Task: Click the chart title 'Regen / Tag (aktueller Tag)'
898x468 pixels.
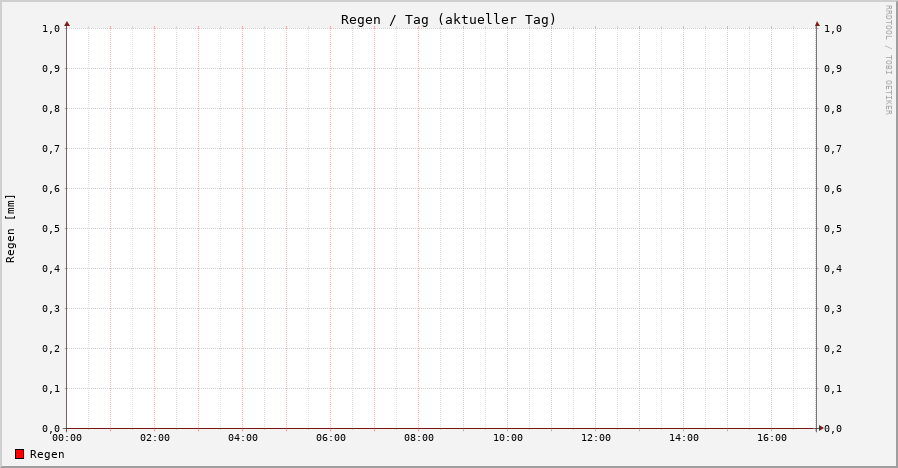Action: click(448, 19)
